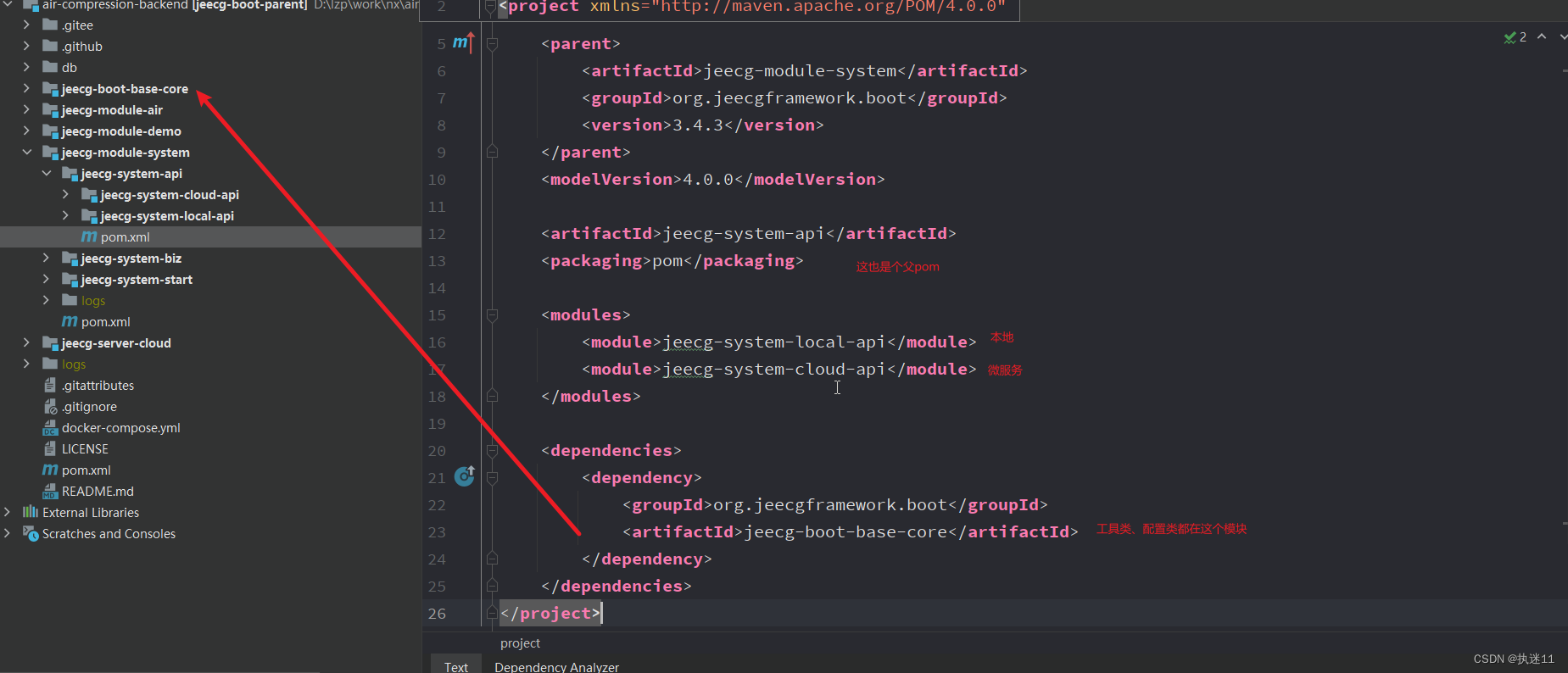Click jeecg-system-start module icon

click(x=70, y=279)
